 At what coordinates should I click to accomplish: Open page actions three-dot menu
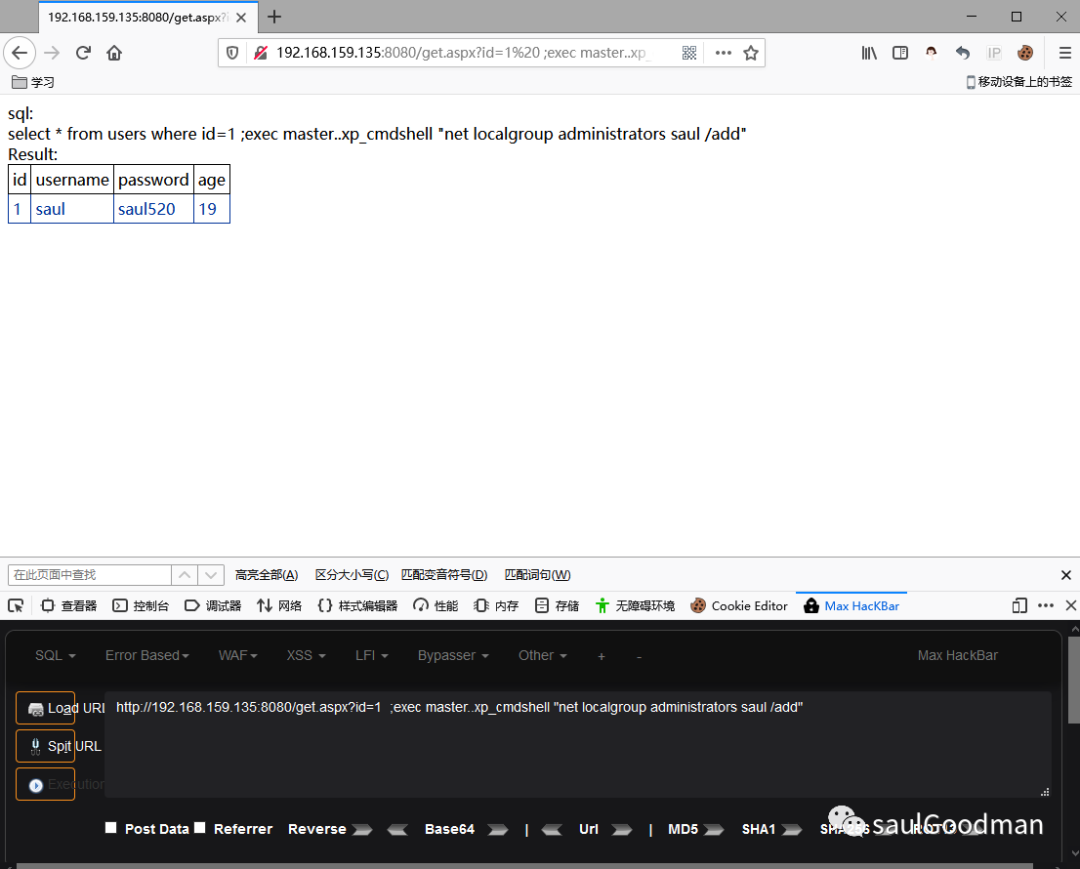point(723,53)
